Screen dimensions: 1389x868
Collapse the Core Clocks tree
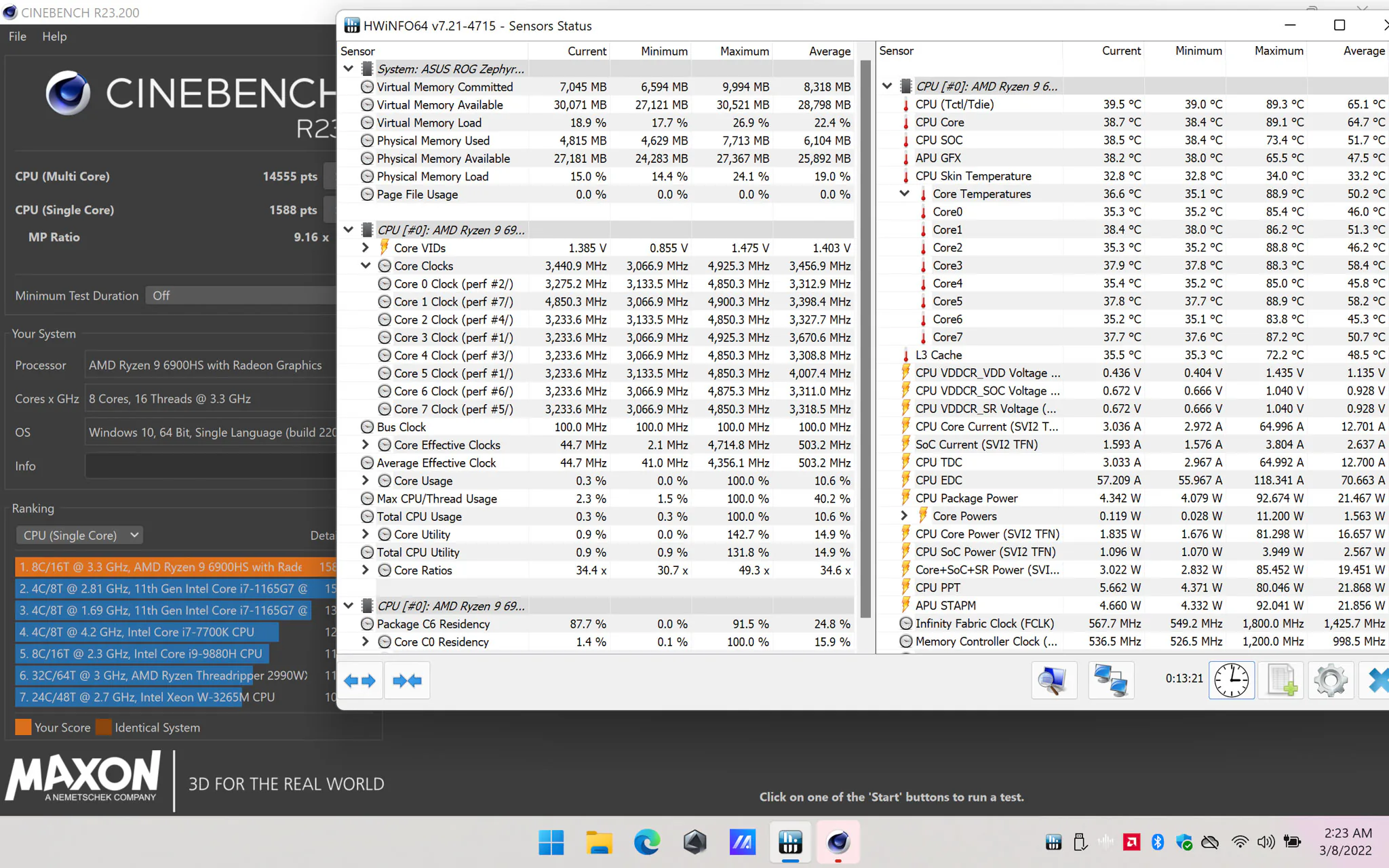[x=366, y=265]
